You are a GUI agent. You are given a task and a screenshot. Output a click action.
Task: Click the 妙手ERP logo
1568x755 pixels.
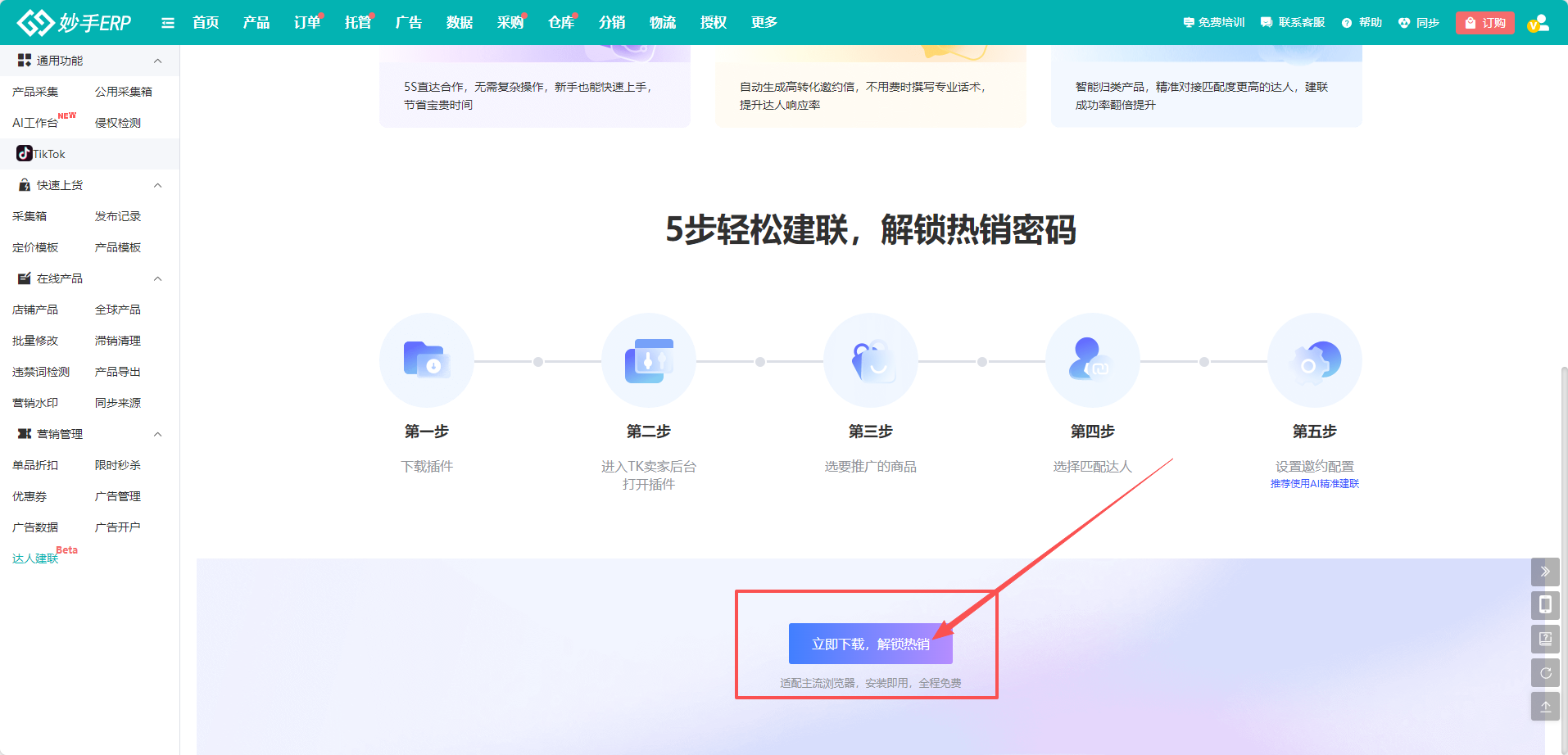point(75,22)
